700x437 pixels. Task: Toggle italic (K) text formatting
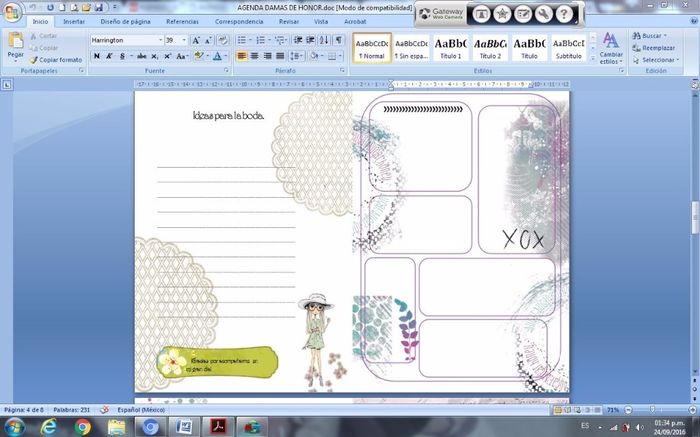click(x=109, y=56)
